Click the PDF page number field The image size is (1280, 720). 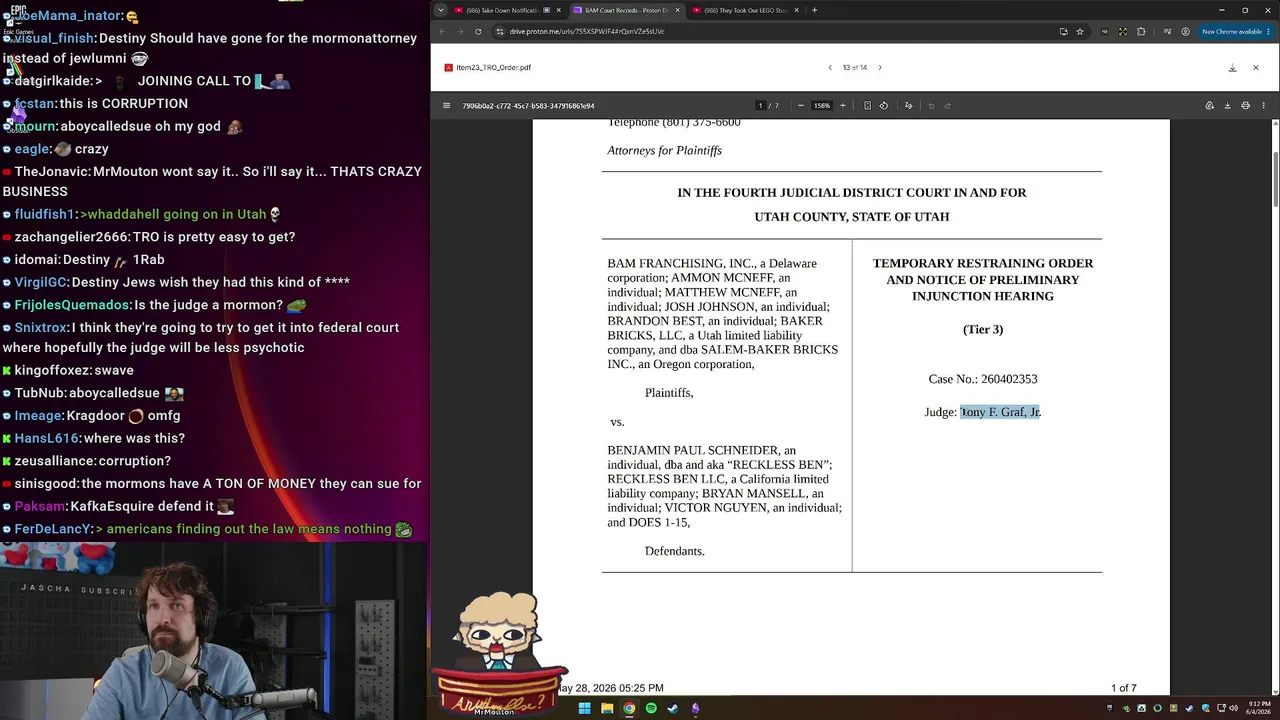(x=760, y=105)
